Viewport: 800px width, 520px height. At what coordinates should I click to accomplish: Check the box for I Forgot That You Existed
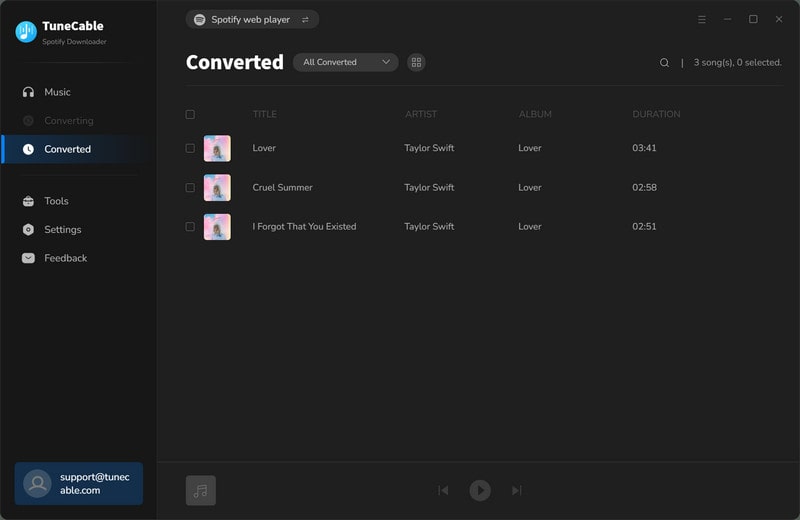pyautogui.click(x=190, y=227)
